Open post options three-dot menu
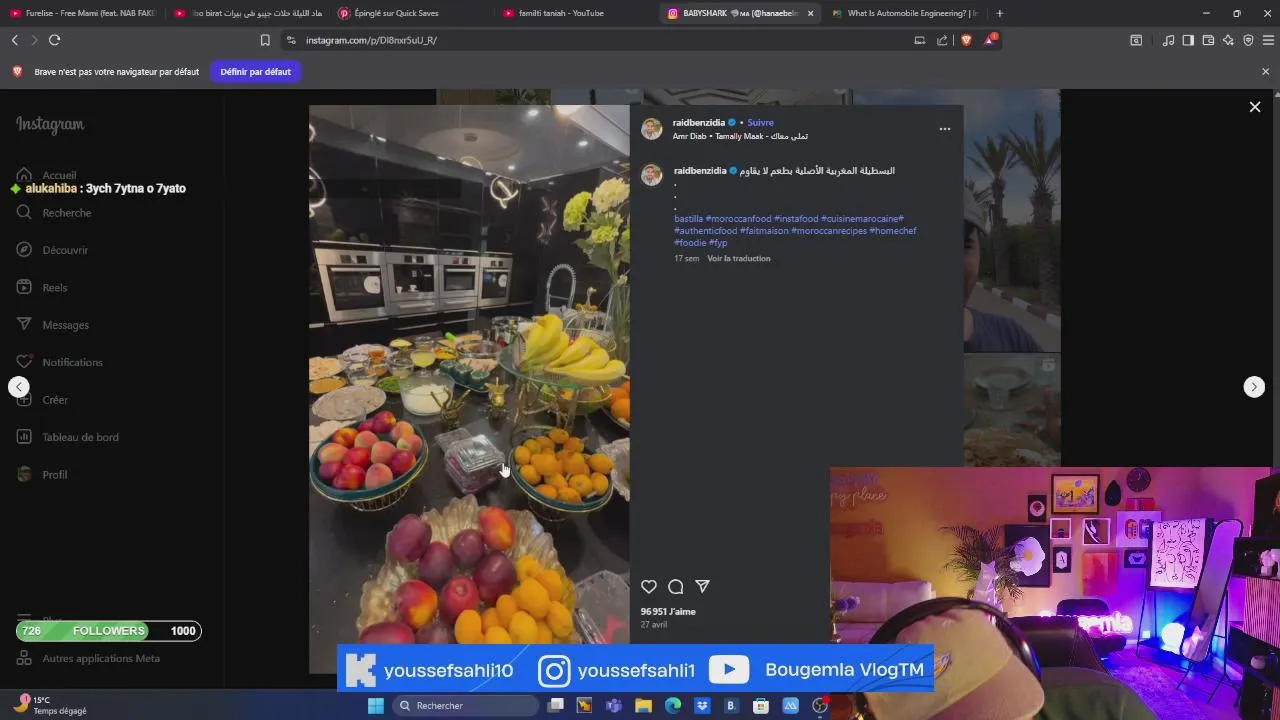1280x720 pixels. tap(945, 129)
